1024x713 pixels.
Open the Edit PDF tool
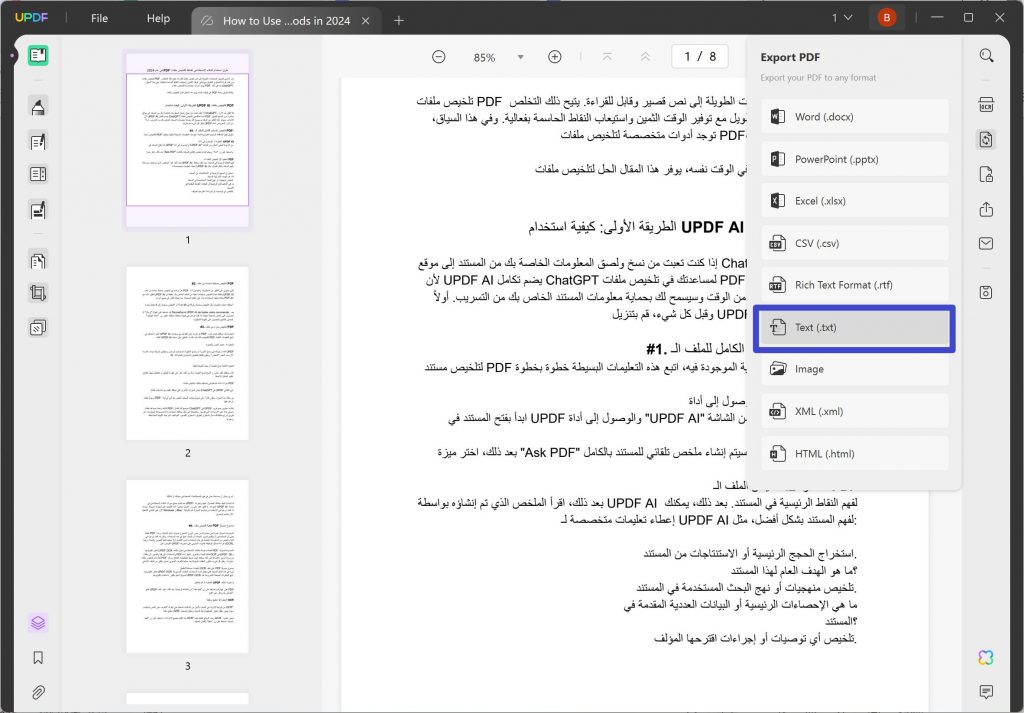coord(37,141)
